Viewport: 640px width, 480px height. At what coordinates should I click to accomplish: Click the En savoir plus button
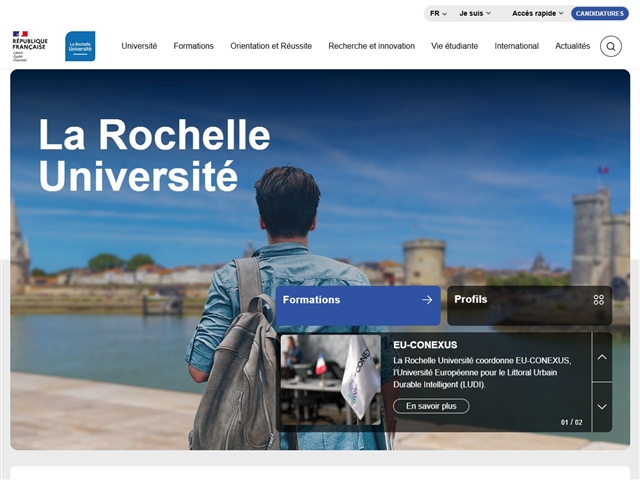tap(431, 406)
